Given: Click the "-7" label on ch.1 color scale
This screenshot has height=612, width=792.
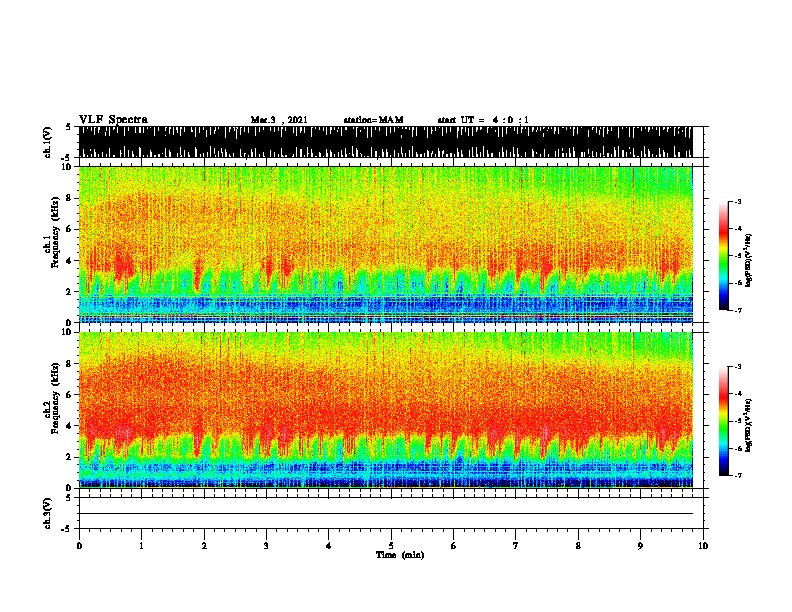Looking at the screenshot, I should (738, 310).
